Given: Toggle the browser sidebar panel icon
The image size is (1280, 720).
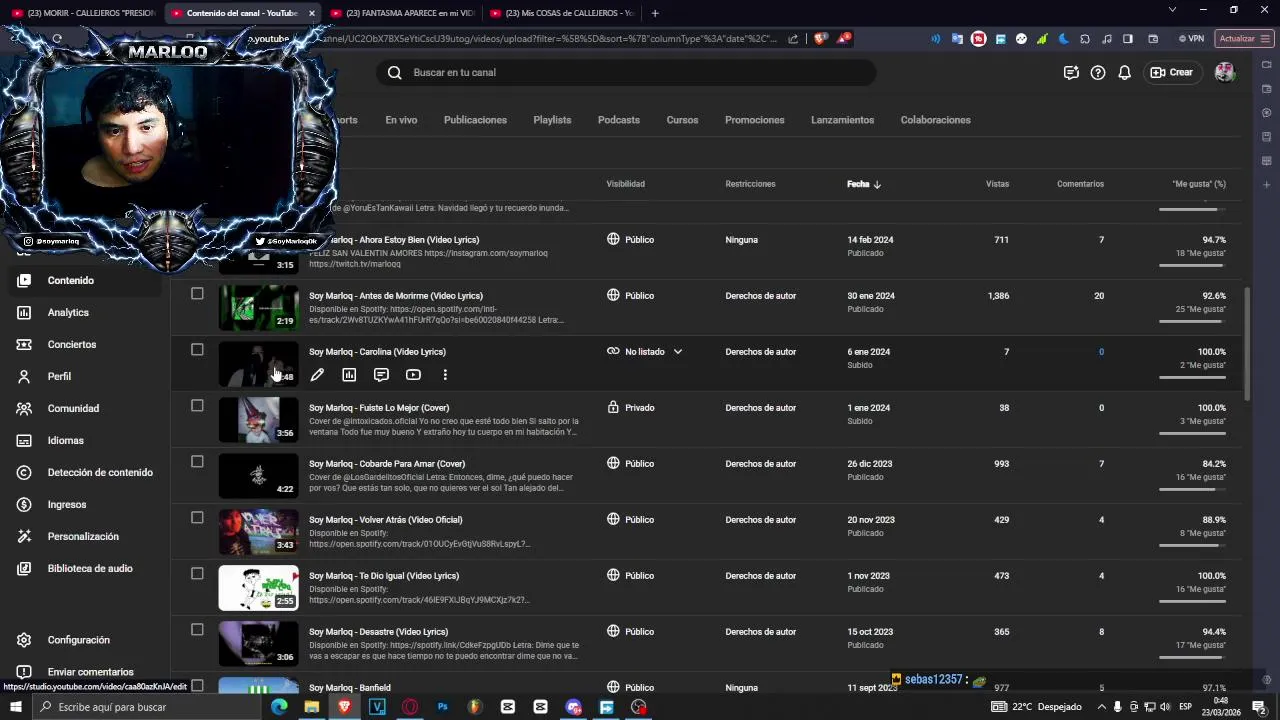Looking at the screenshot, I should click(x=1128, y=39).
